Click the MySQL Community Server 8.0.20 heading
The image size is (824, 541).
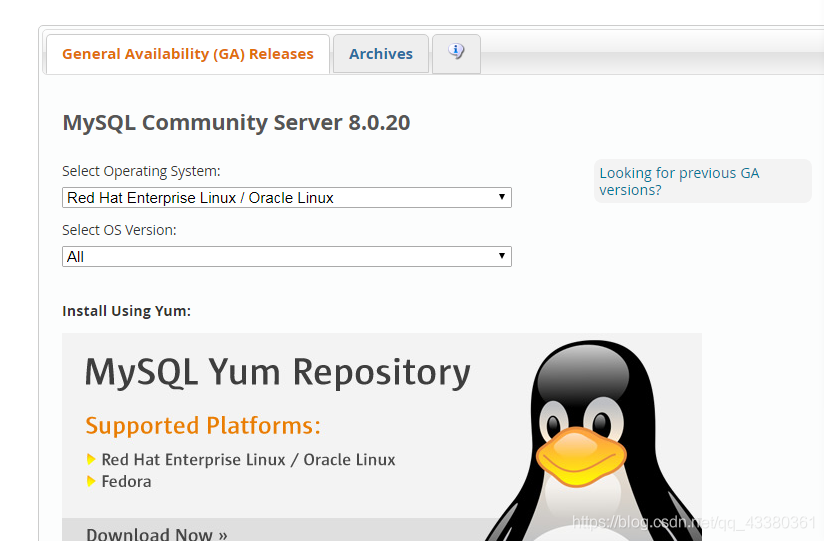(236, 123)
